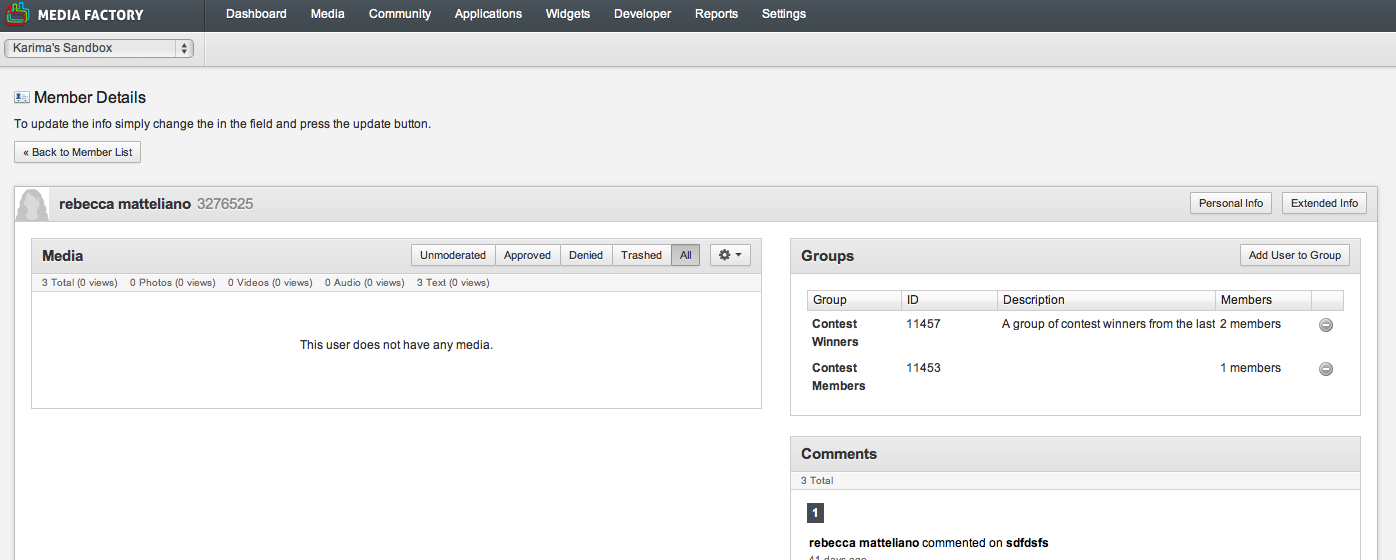Screen dimensions: 1396x560
Task: Click Add User to Group button
Action: (x=1295, y=255)
